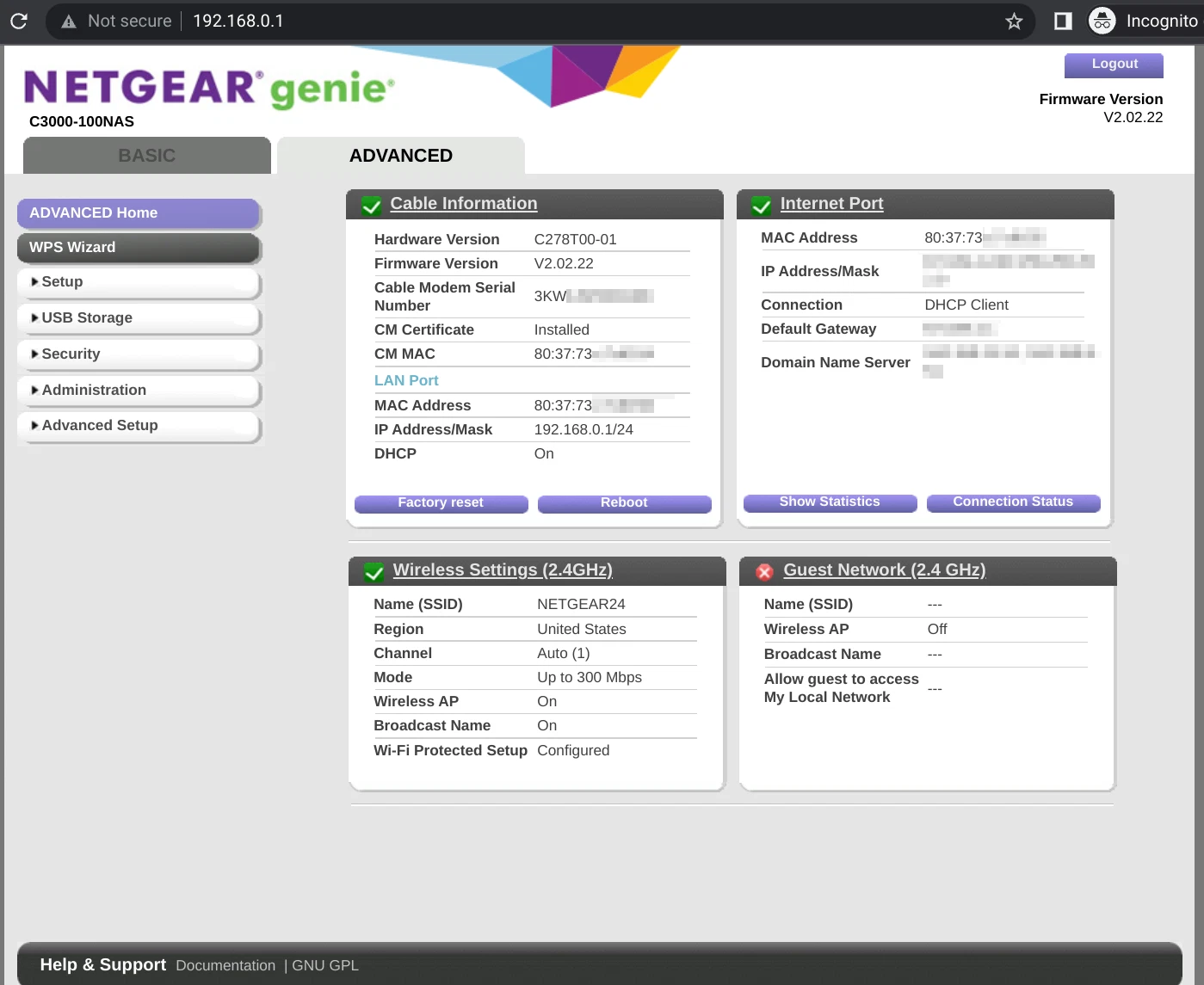Click the Help & Support bar title
Viewport: 1204px width, 985px height.
pyautogui.click(x=103, y=965)
